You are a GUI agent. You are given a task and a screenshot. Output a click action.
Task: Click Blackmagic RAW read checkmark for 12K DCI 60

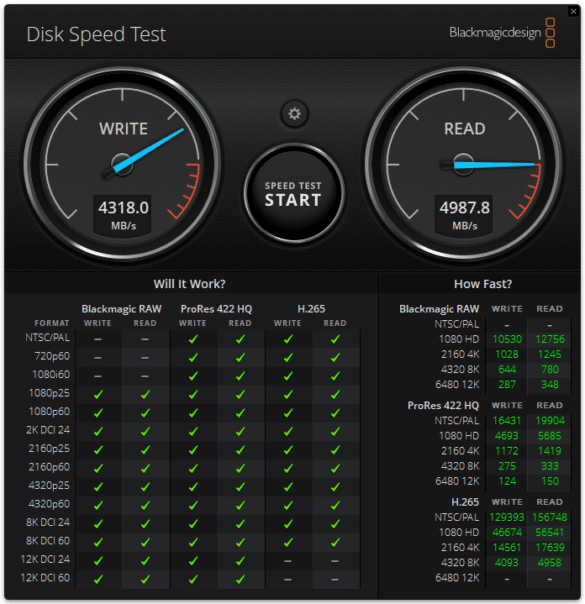[145, 579]
